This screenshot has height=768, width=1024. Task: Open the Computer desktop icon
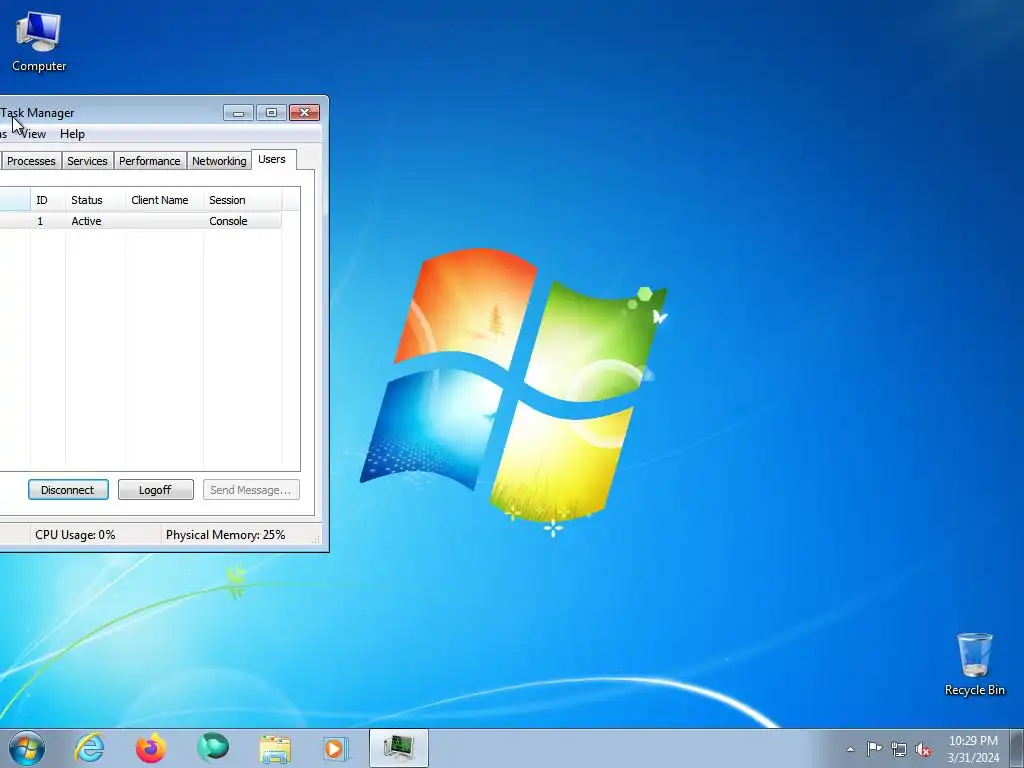39,42
